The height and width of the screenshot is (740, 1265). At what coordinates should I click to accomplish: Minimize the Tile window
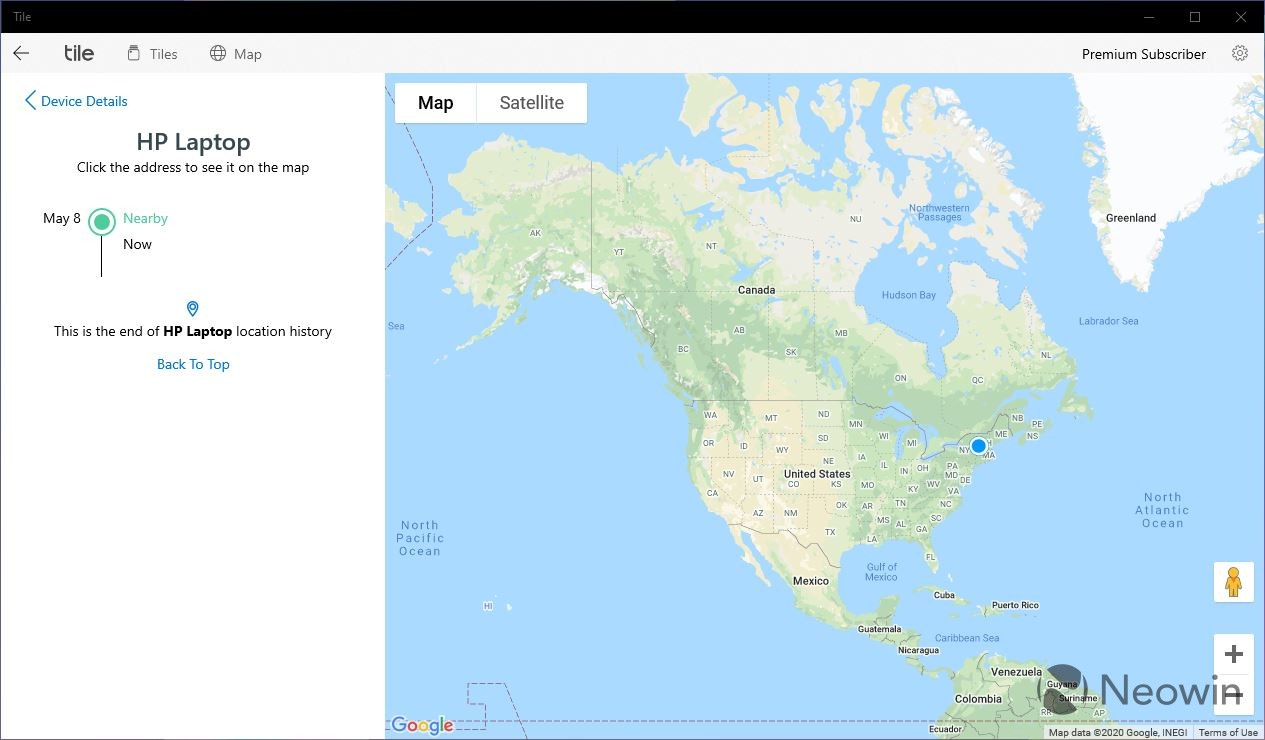point(1148,17)
